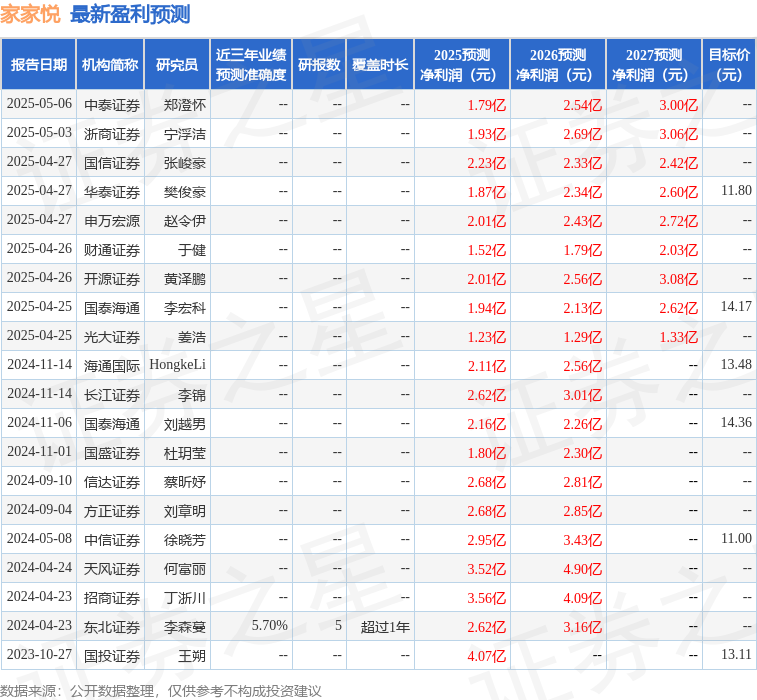This screenshot has height=700, width=757.
Task: Select the 招商证券 institution cell
Action: pyautogui.click(x=112, y=598)
